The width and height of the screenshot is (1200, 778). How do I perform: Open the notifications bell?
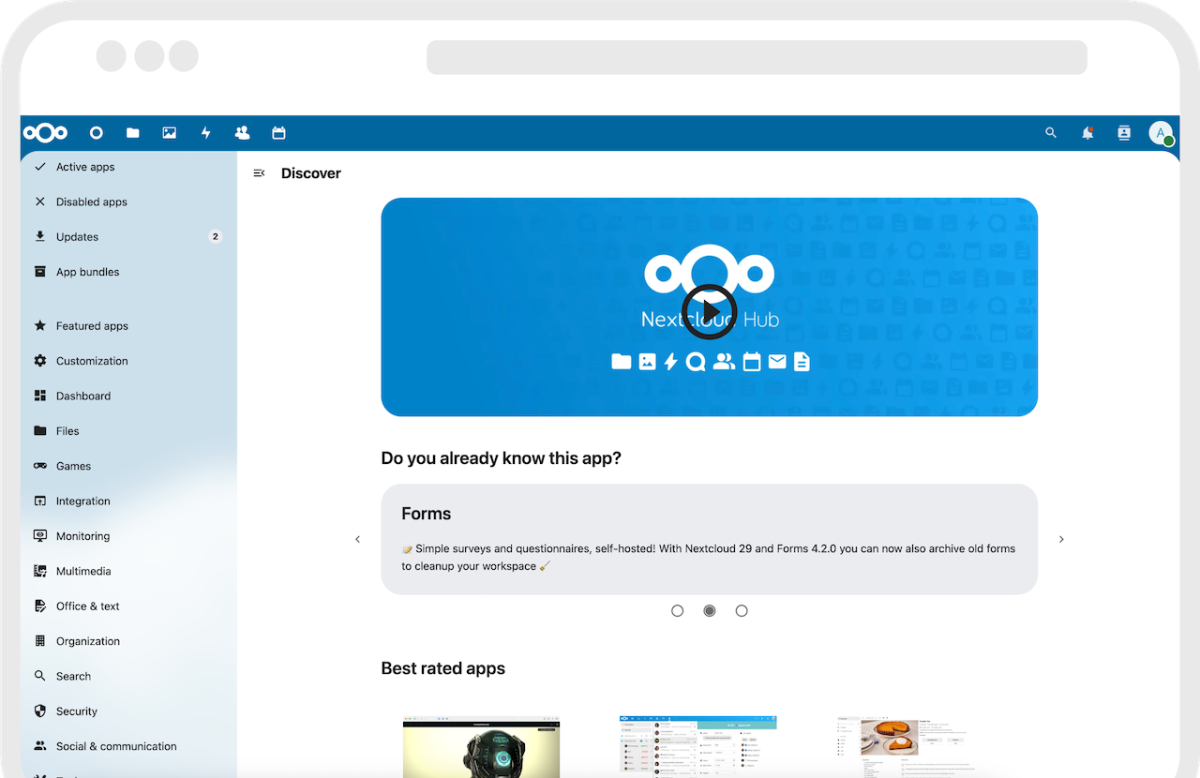(1087, 133)
